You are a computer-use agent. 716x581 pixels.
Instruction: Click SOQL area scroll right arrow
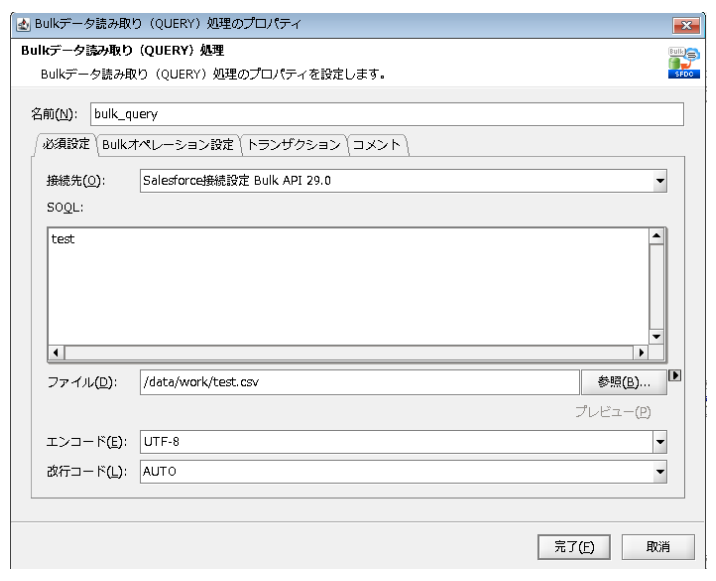pyautogui.click(x=641, y=353)
